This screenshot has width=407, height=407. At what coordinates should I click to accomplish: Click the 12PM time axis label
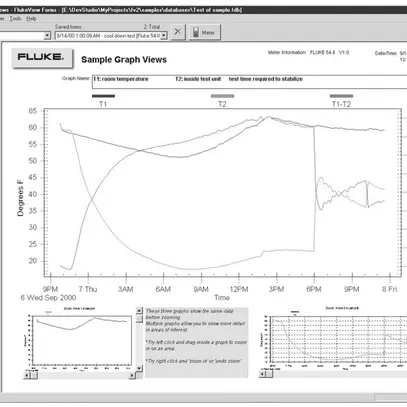[x=239, y=289]
